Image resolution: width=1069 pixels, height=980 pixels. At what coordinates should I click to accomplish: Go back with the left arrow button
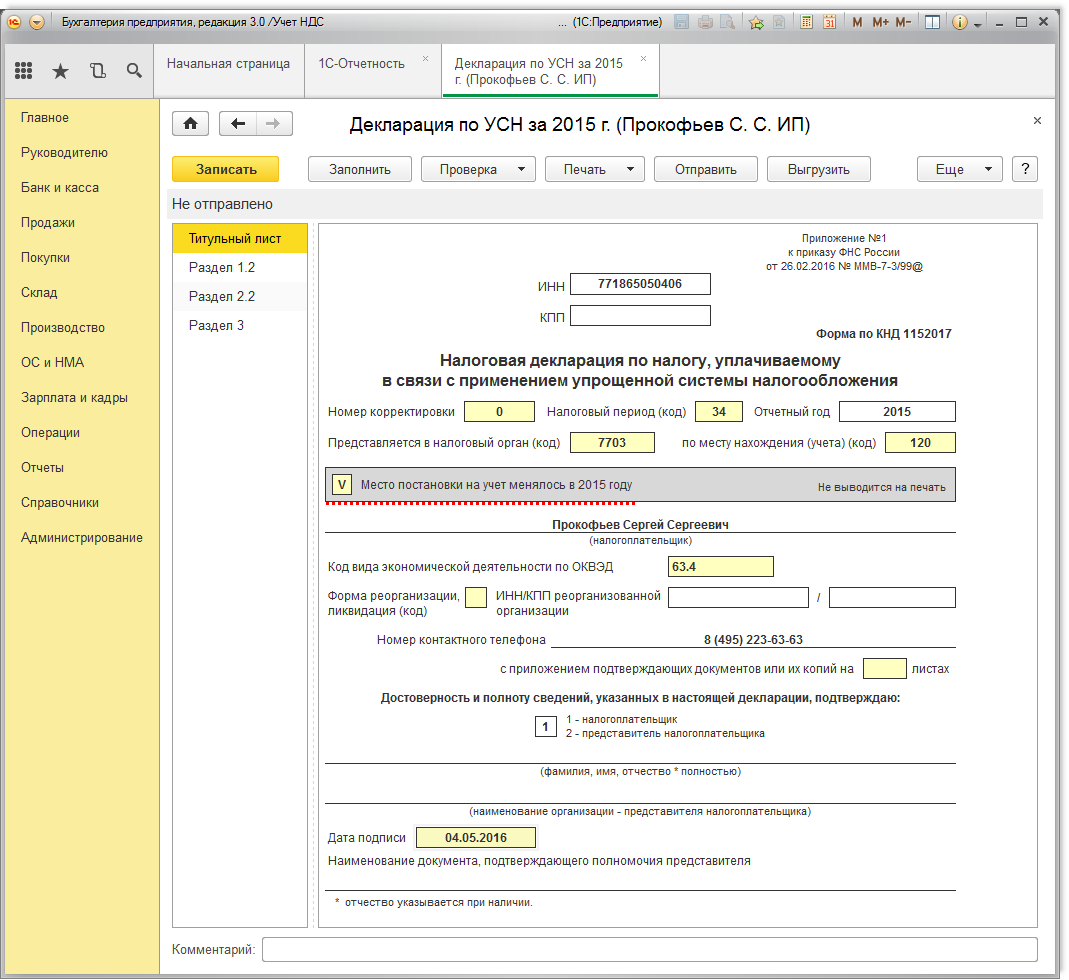(x=238, y=123)
